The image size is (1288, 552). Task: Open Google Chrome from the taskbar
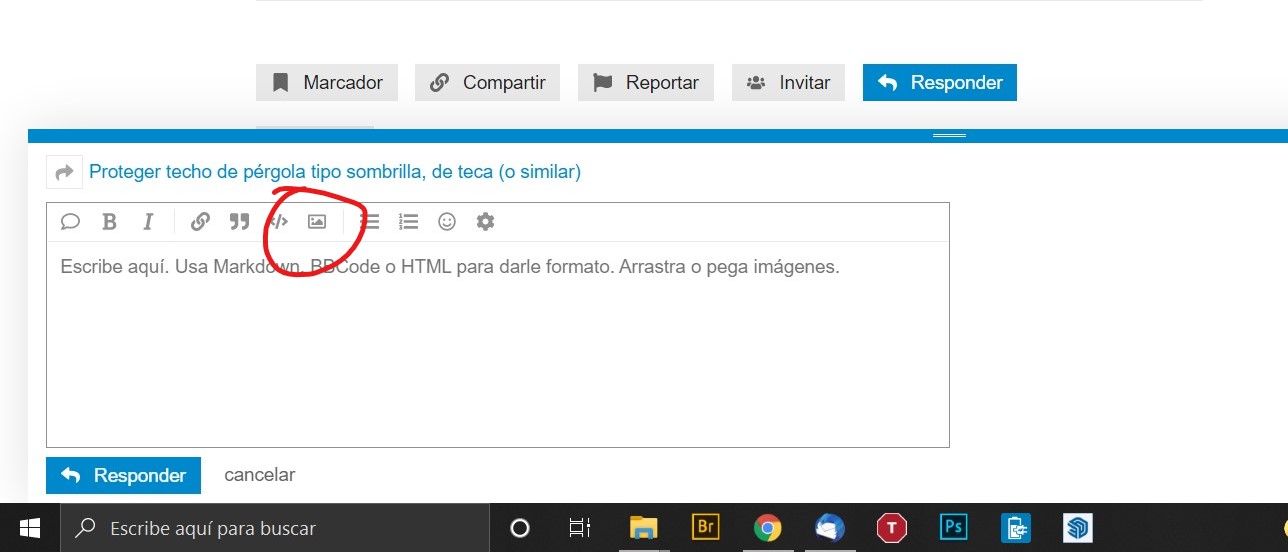[768, 528]
